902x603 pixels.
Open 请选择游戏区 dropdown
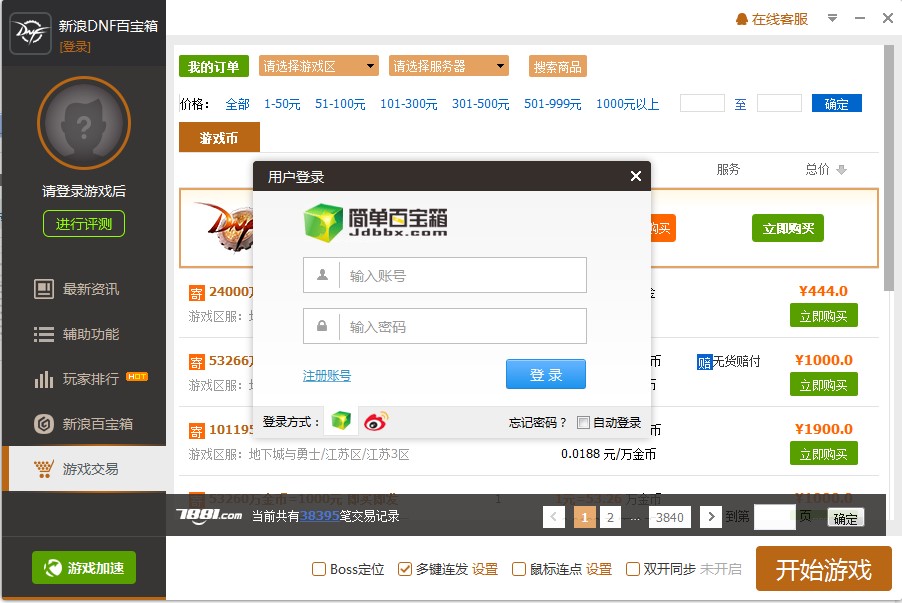tap(319, 66)
